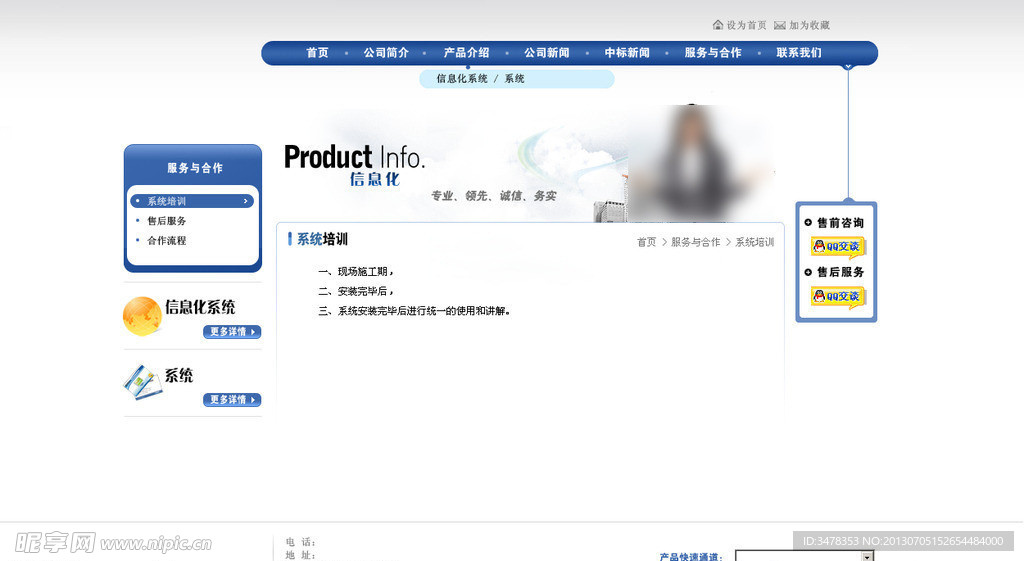Open the 联系我们 navigation item

pyautogui.click(x=799, y=53)
